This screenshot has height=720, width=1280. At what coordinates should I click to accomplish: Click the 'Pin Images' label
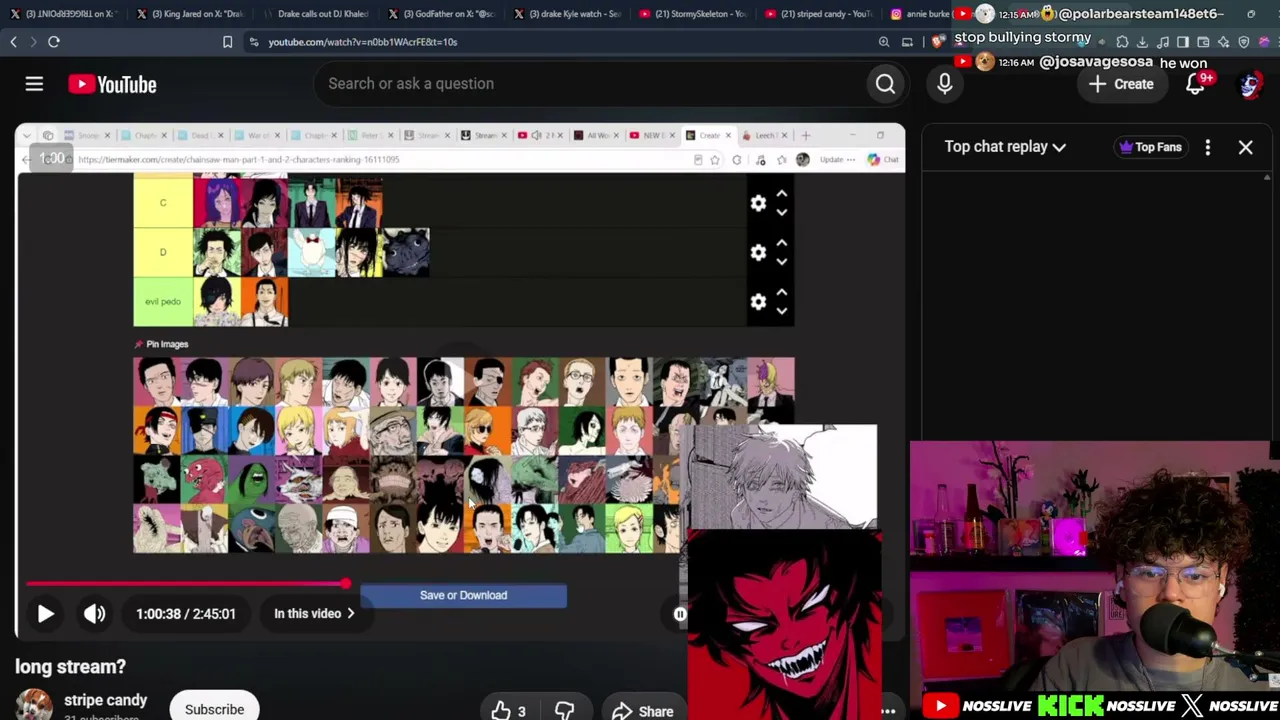point(161,344)
